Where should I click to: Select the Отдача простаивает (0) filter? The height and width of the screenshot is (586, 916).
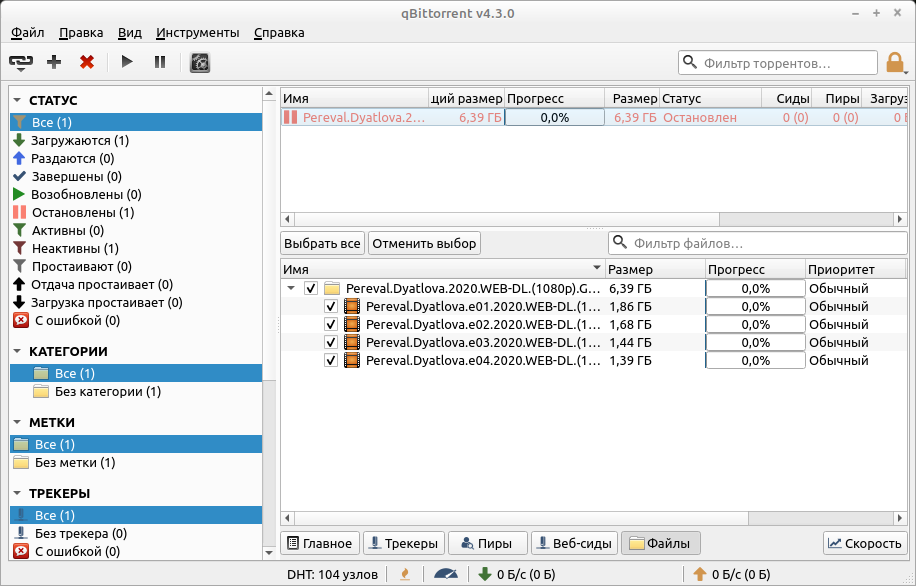136,285
